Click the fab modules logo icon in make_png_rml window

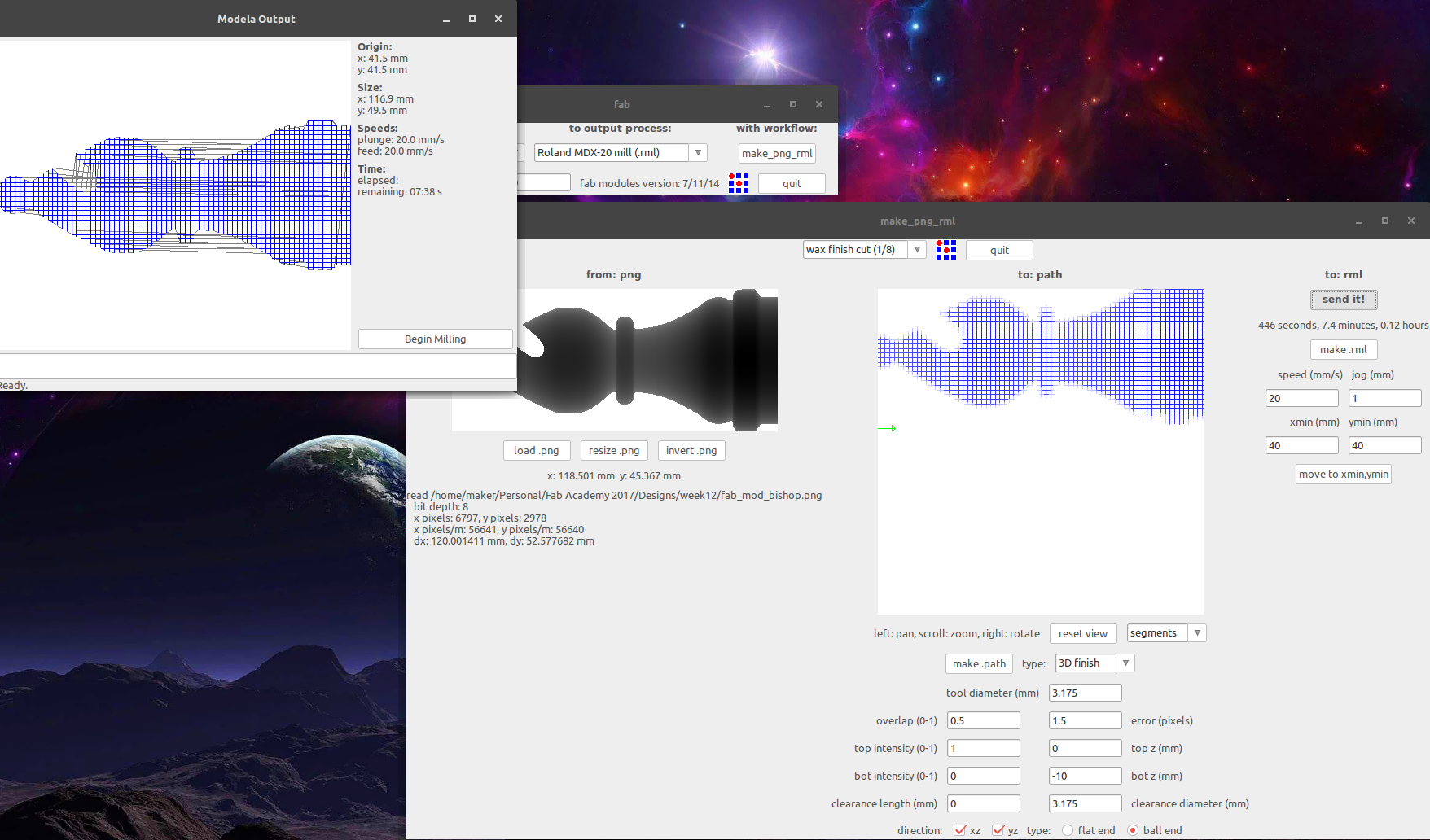pyautogui.click(x=945, y=250)
